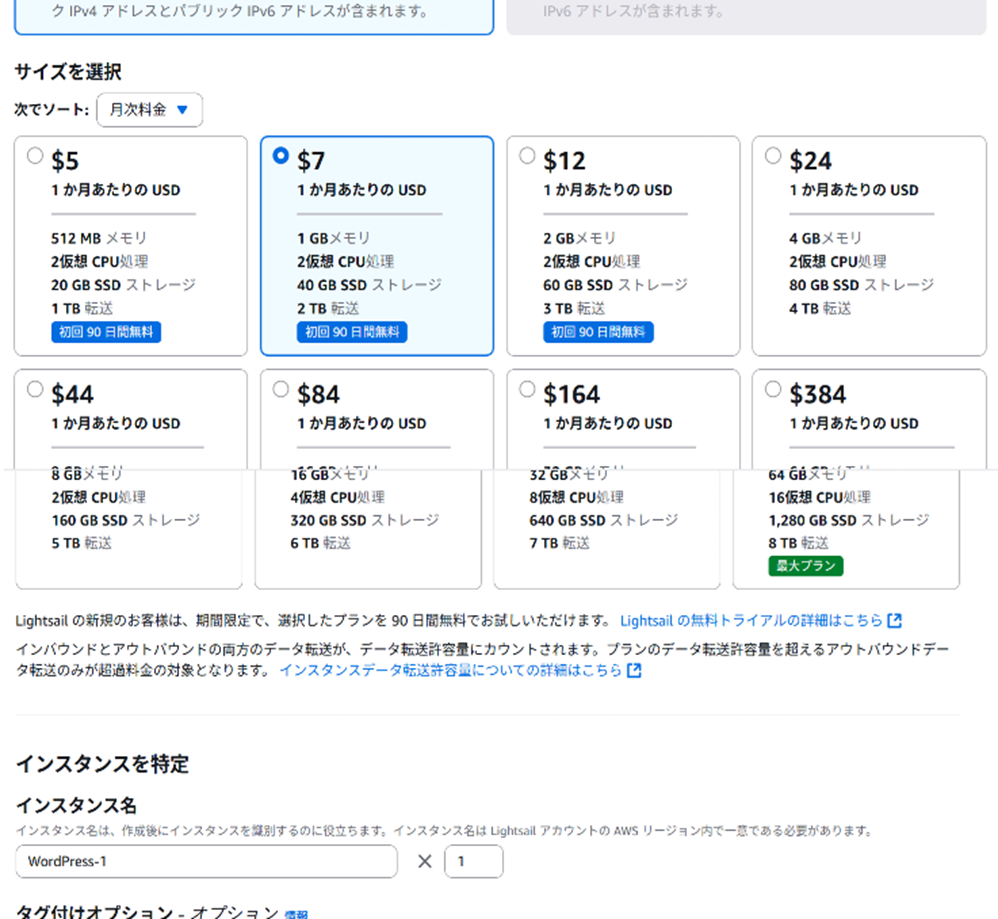The height and width of the screenshot is (919, 998).
Task: Open 情報 link beside タグ付けオプション heading
Action: [x=296, y=914]
